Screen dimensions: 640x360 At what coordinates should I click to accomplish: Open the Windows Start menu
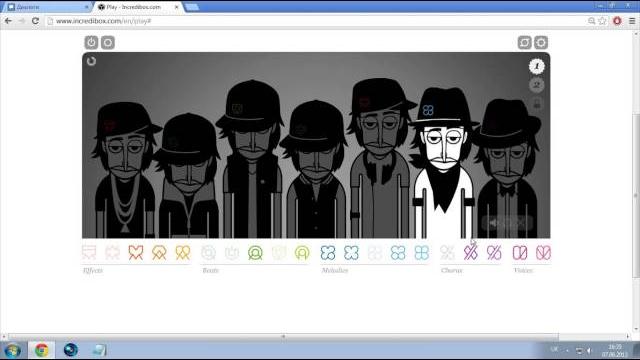click(x=12, y=351)
